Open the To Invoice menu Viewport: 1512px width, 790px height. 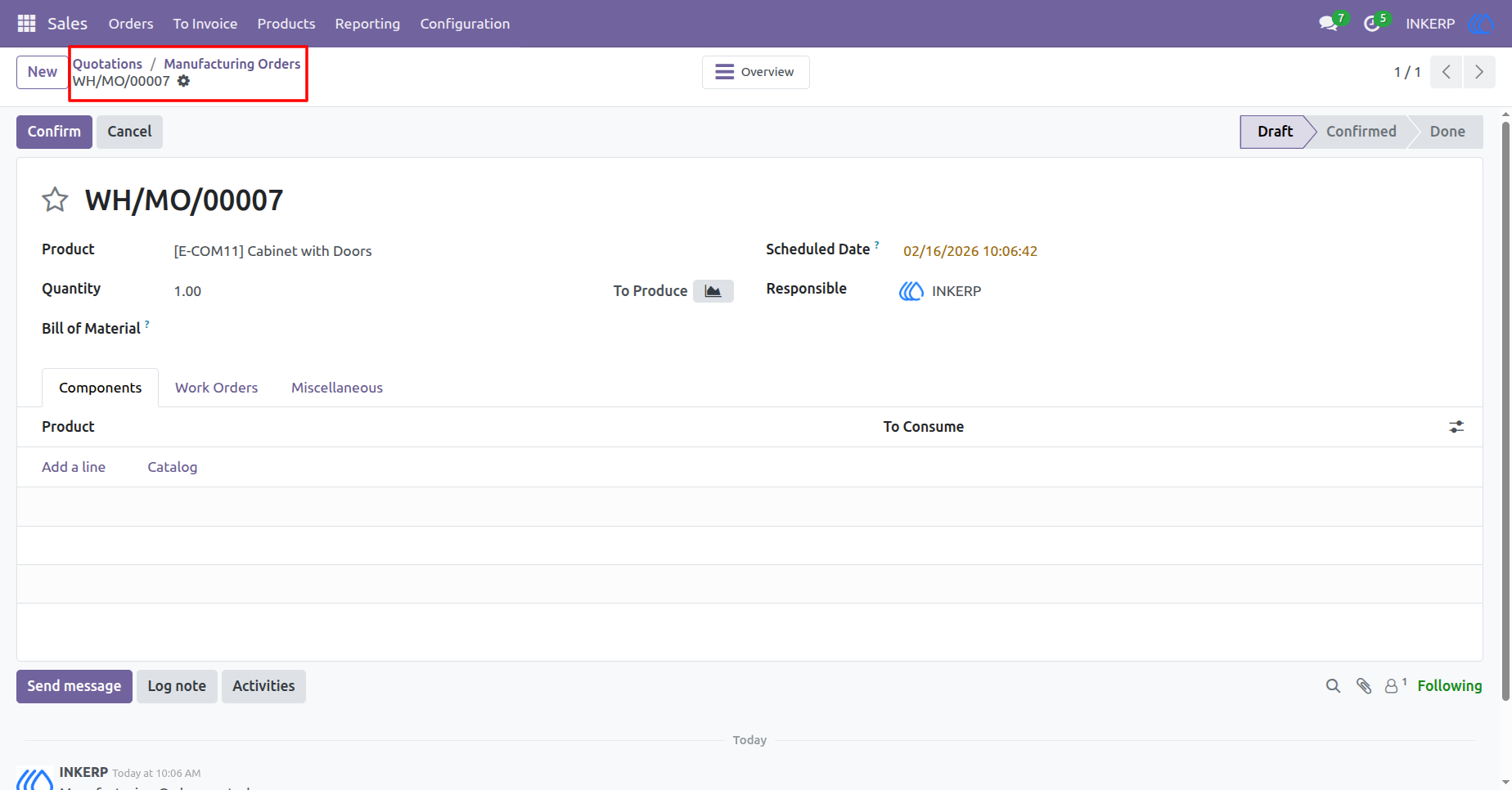(x=205, y=24)
